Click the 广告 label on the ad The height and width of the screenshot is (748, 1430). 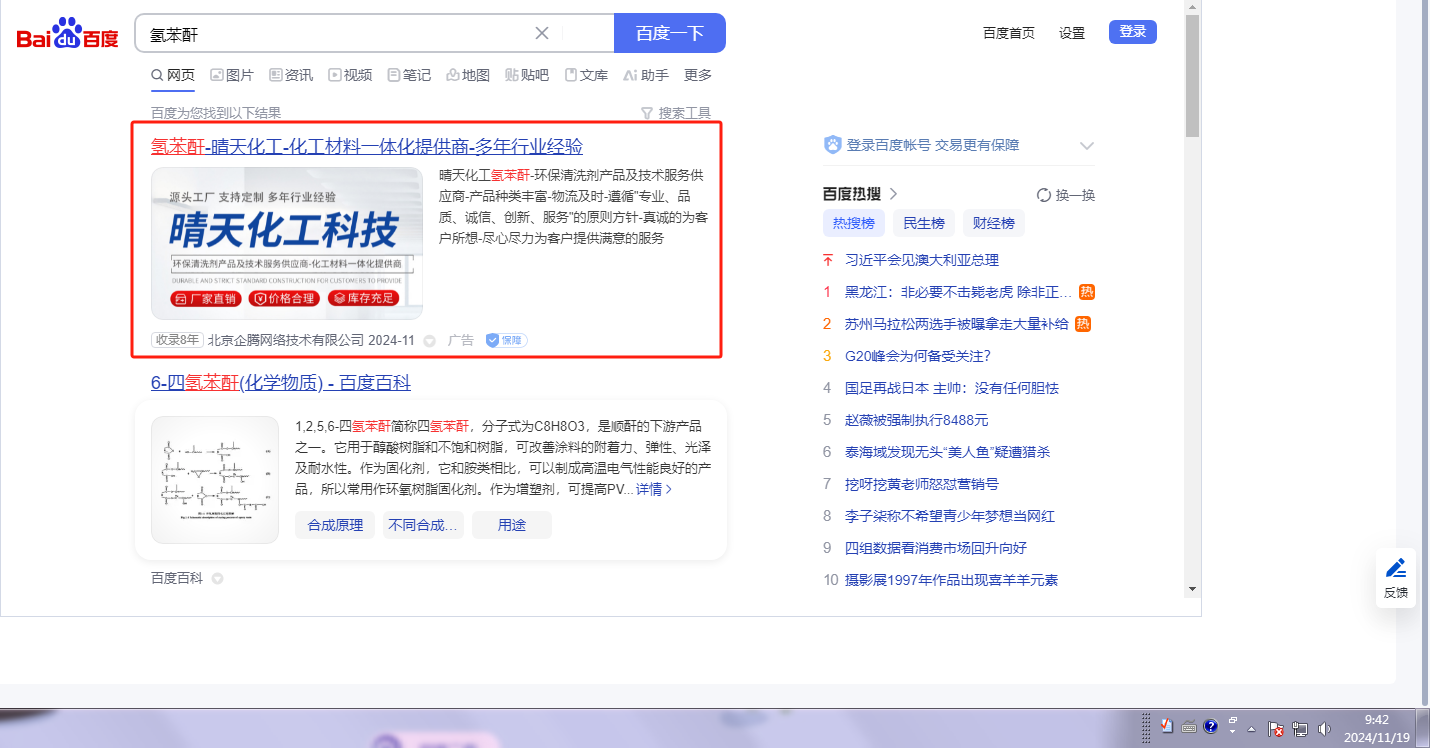[x=461, y=341]
